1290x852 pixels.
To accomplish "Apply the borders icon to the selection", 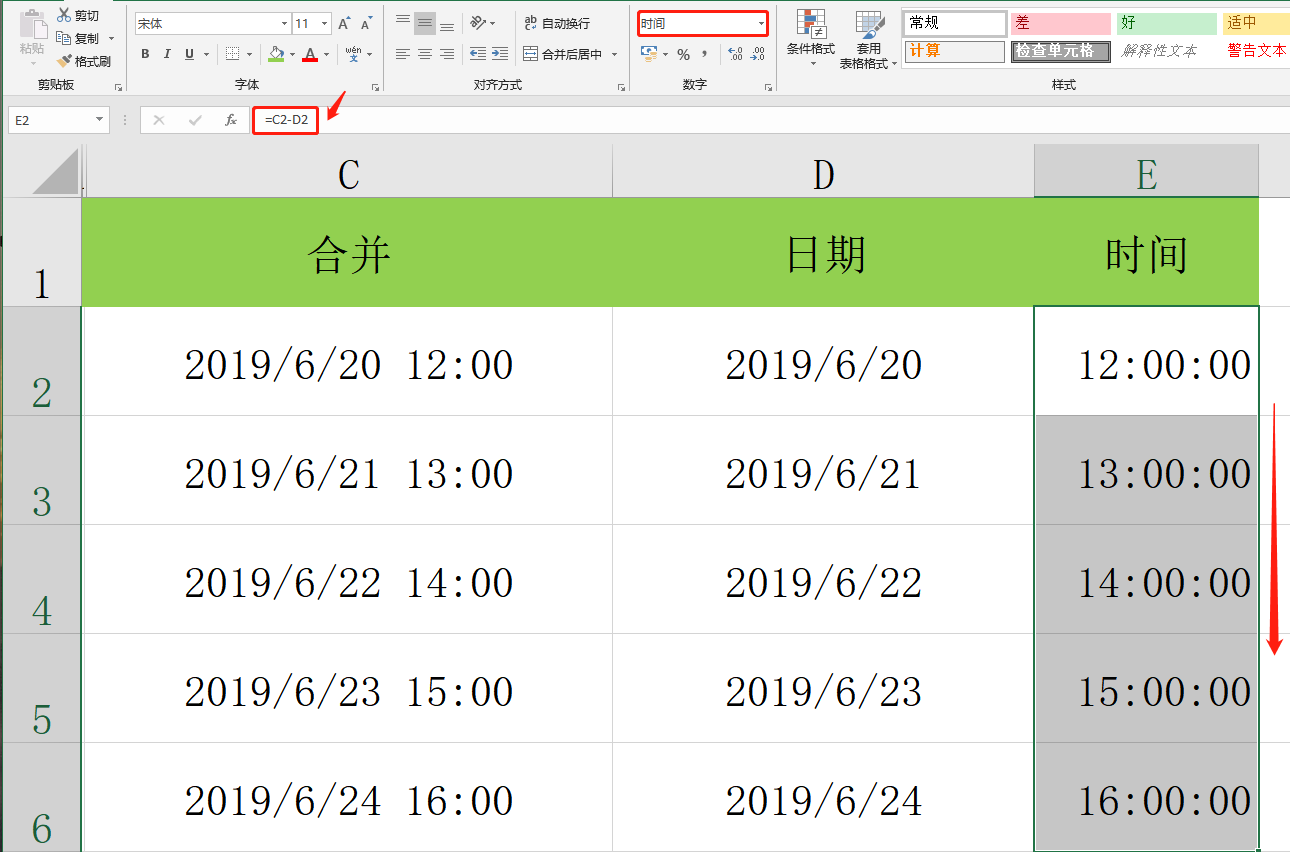I will (232, 54).
